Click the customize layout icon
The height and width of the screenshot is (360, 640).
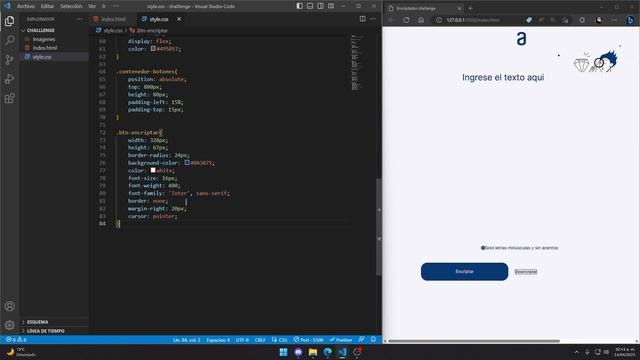tap(331, 6)
